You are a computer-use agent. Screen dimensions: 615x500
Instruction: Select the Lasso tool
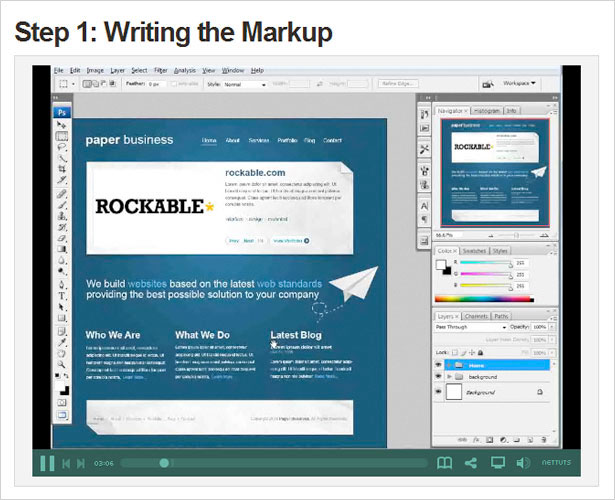[62, 147]
